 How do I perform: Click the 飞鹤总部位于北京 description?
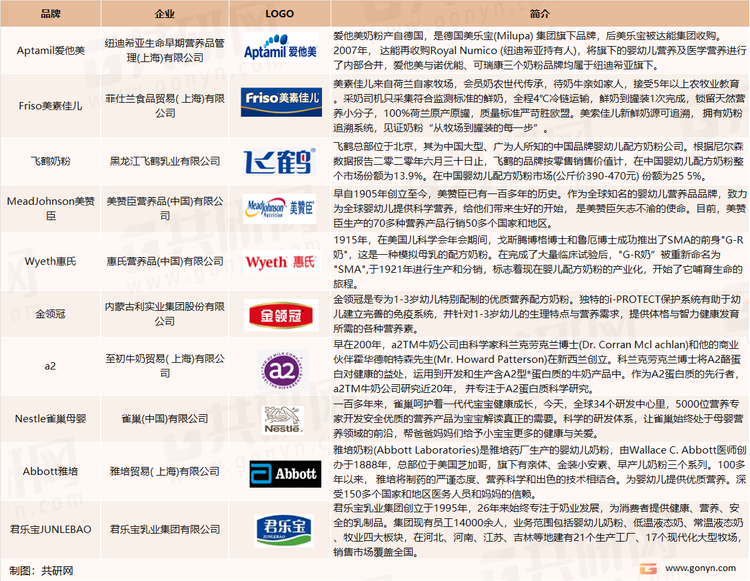point(540,161)
